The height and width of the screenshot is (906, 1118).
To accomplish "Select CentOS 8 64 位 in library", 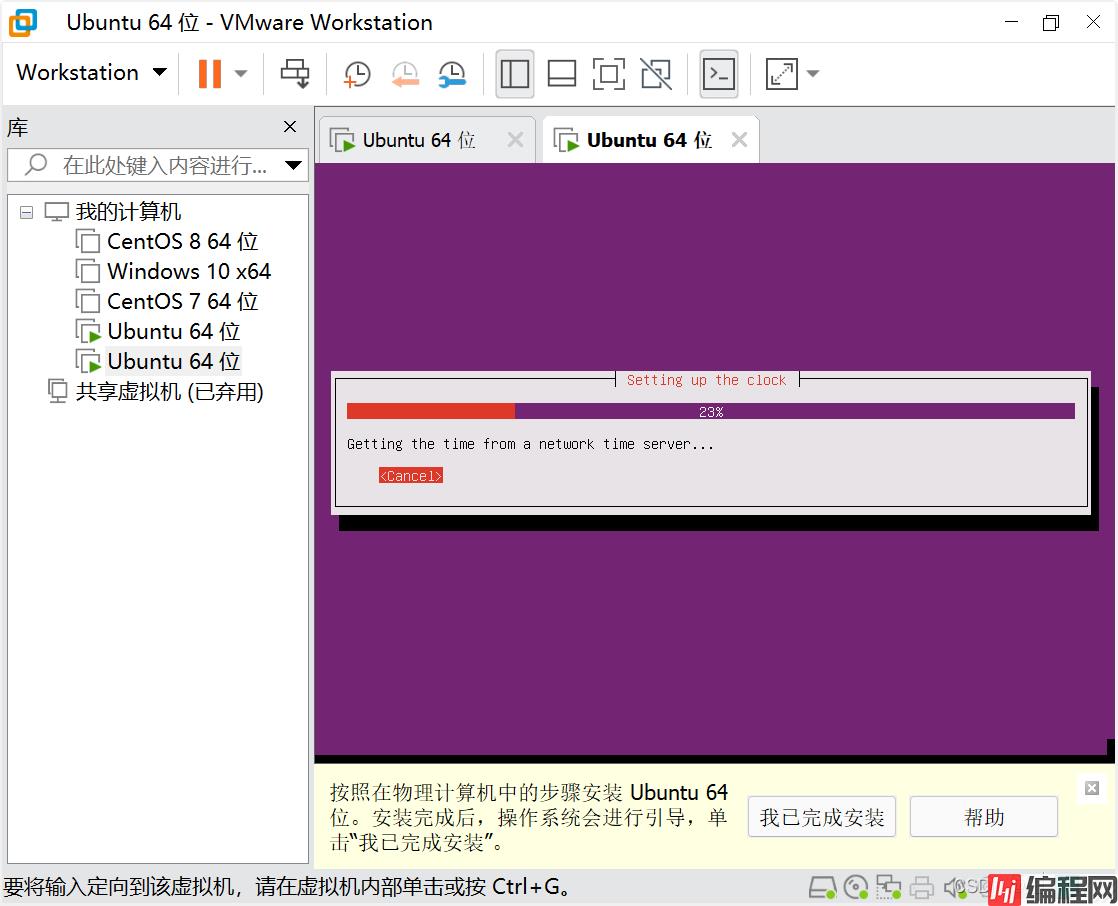I will [x=182, y=241].
